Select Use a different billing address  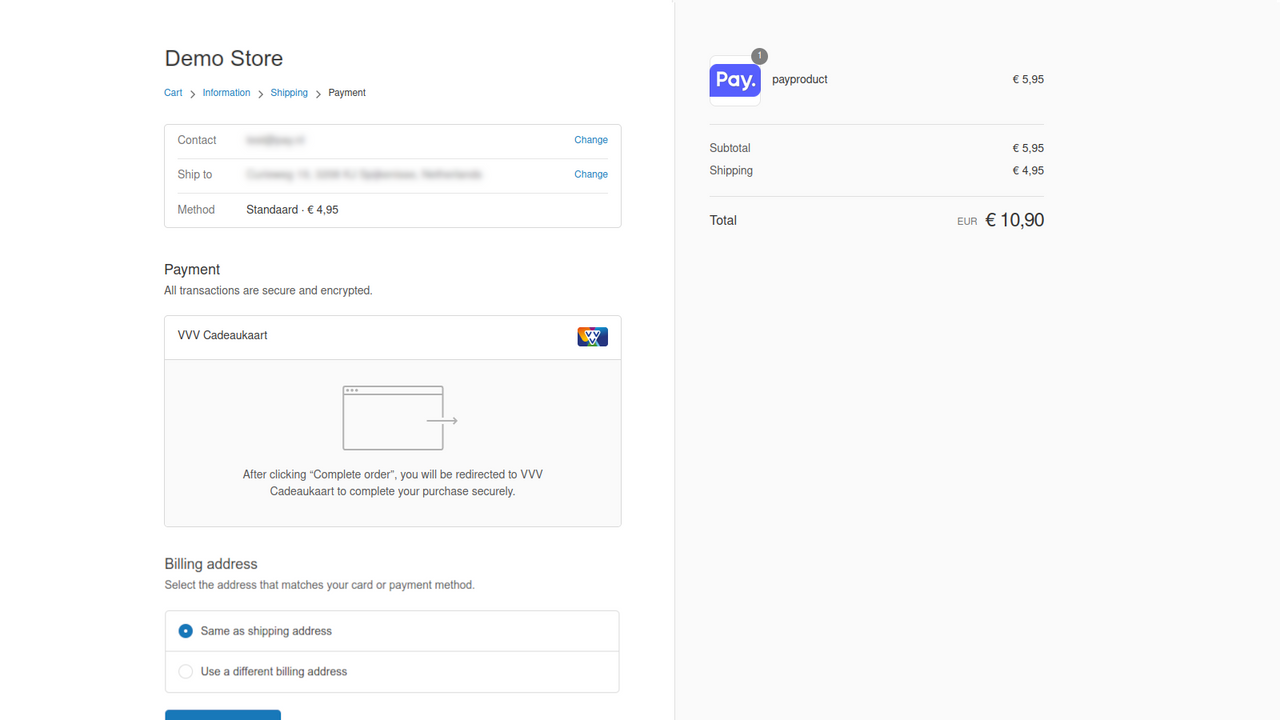click(392, 672)
